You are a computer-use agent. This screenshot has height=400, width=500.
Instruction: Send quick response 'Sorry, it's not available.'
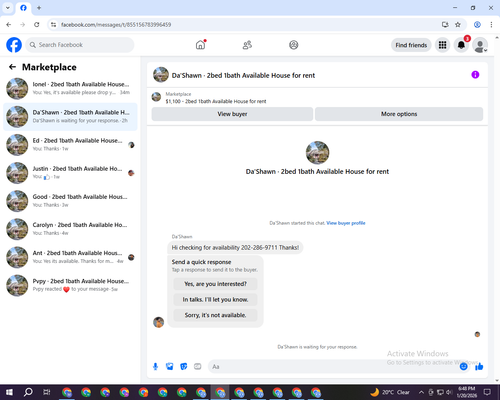click(x=215, y=315)
